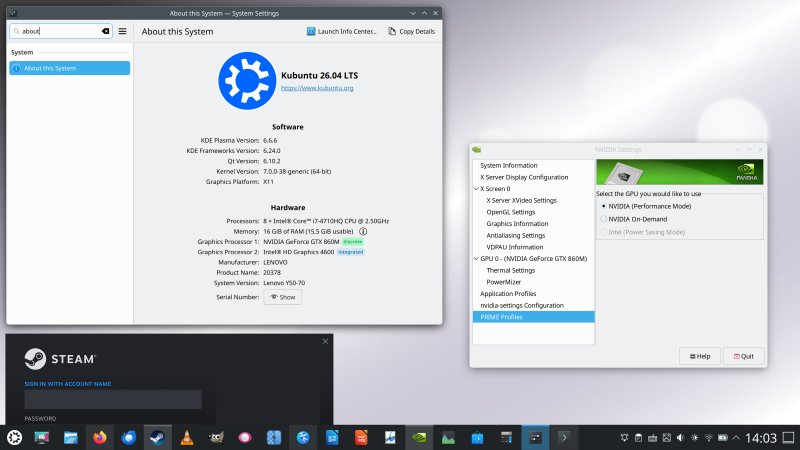Click the NVIDIA Settings title bar icon
Image resolution: width=800 pixels, height=450 pixels.
tap(477, 149)
